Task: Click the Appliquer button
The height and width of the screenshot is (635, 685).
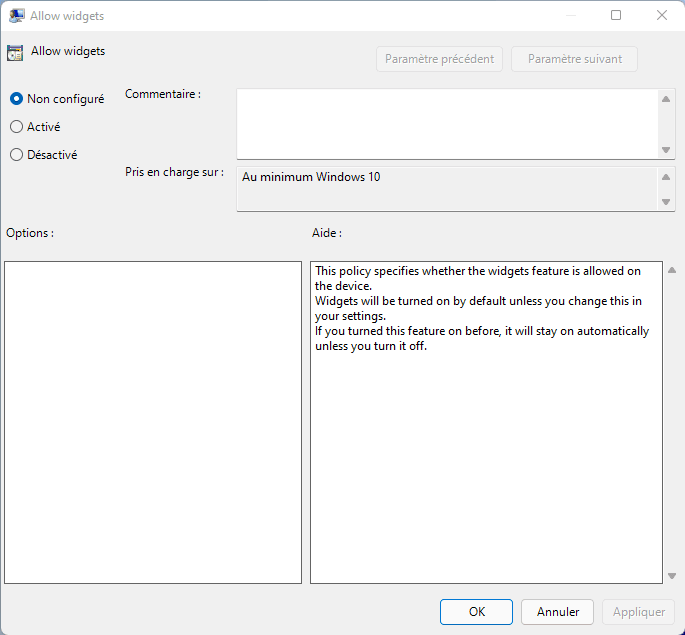Action: click(638, 612)
